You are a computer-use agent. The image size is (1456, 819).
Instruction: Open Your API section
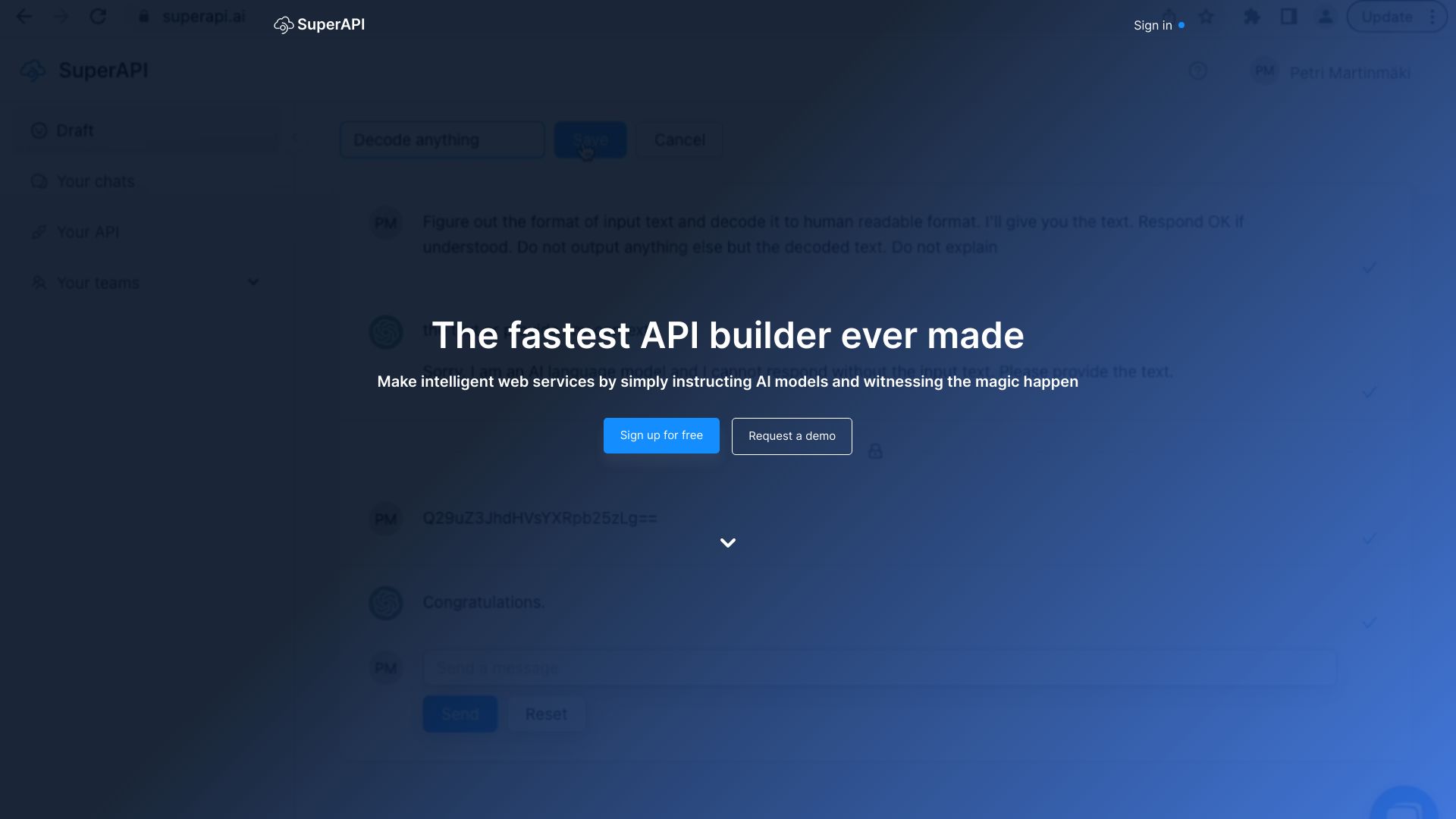click(x=87, y=232)
